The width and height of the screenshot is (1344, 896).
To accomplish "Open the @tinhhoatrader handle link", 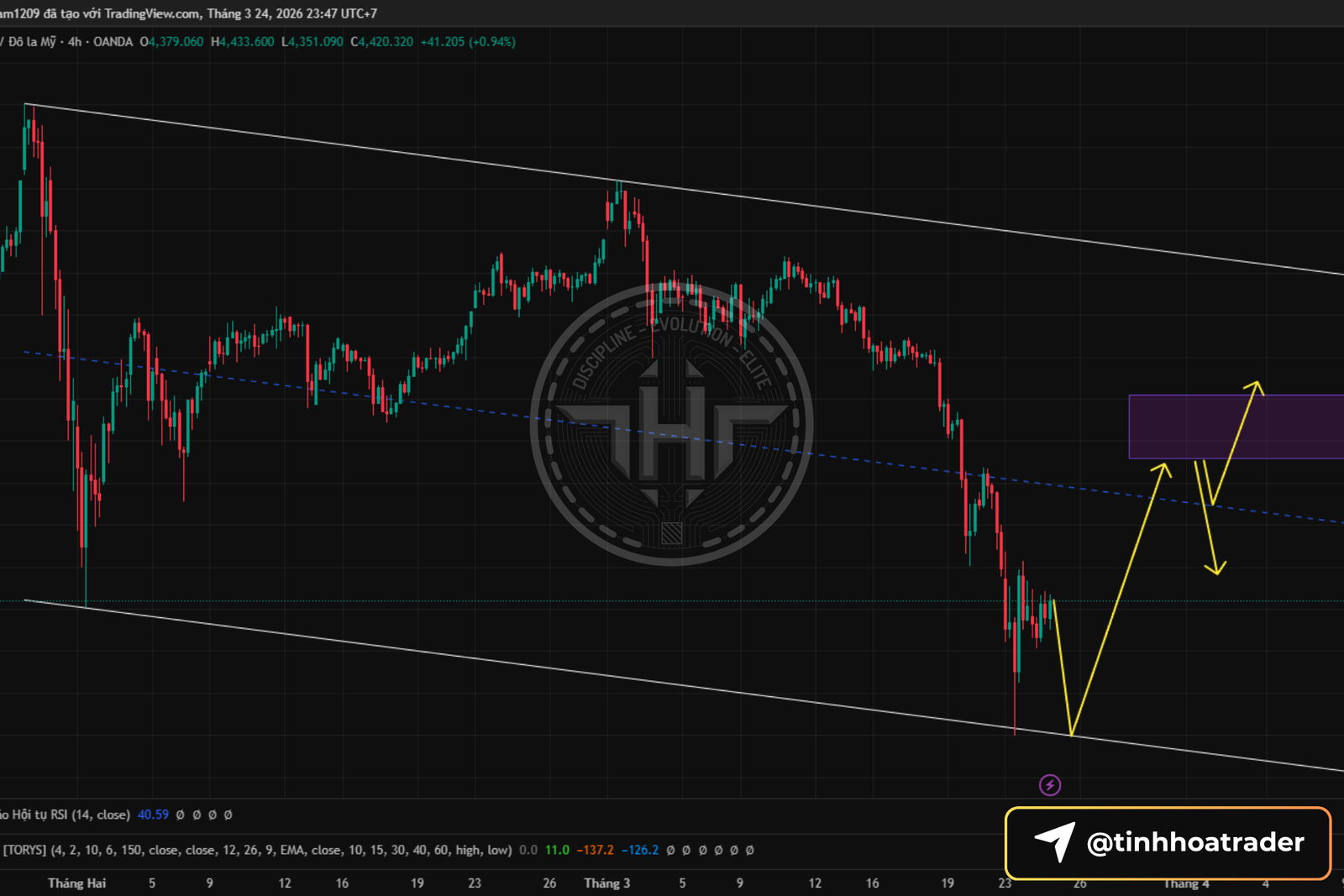I will coord(1194,842).
